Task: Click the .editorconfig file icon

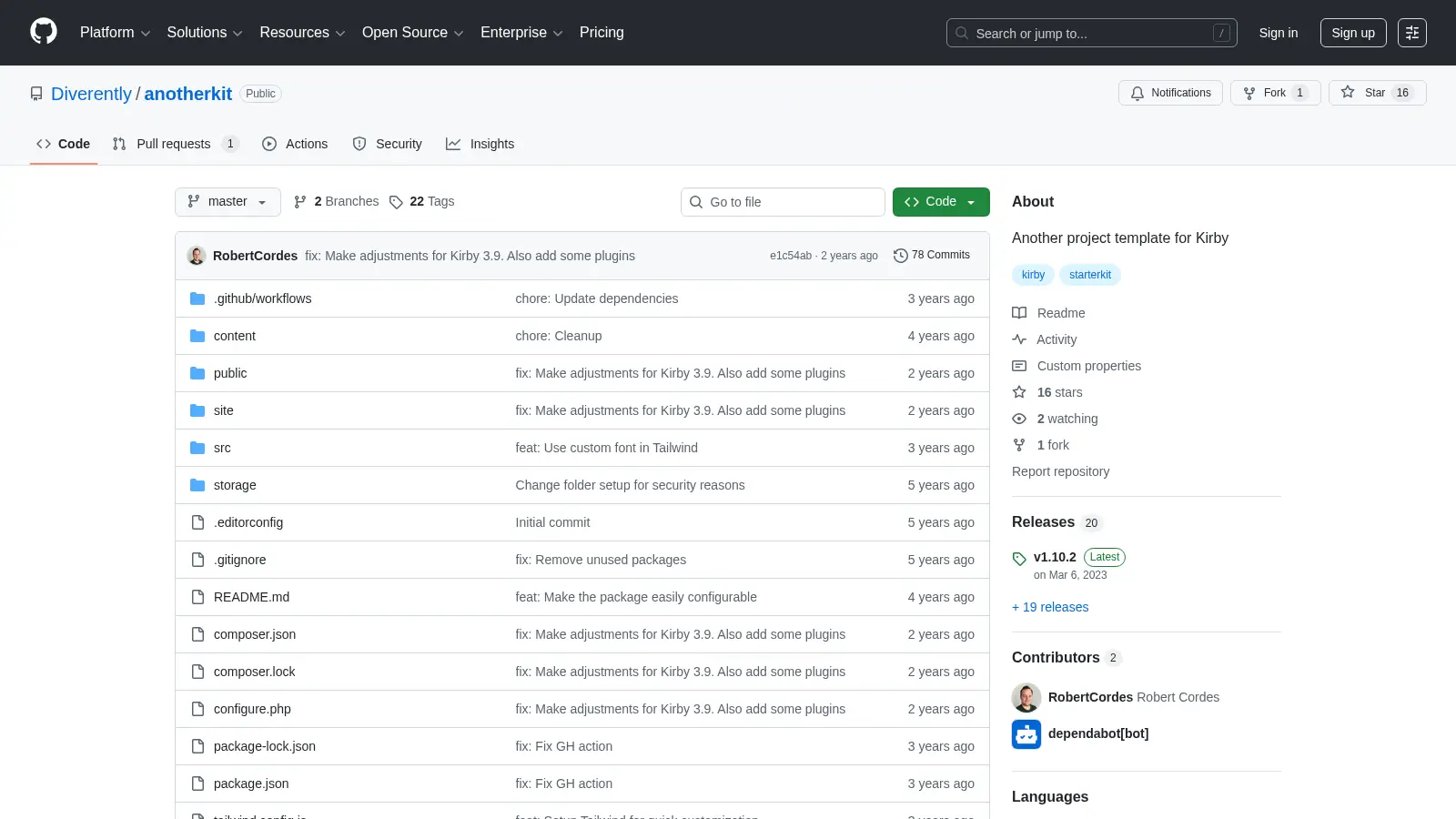Action: point(197,522)
